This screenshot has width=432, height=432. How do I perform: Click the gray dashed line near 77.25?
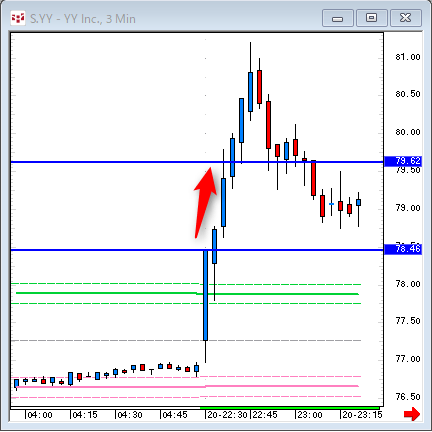click(x=186, y=340)
